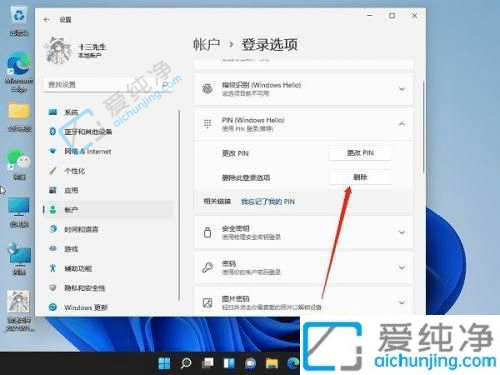Open the Windows Start button on taskbar
The height and width of the screenshot is (375, 500).
pyautogui.click(x=164, y=363)
